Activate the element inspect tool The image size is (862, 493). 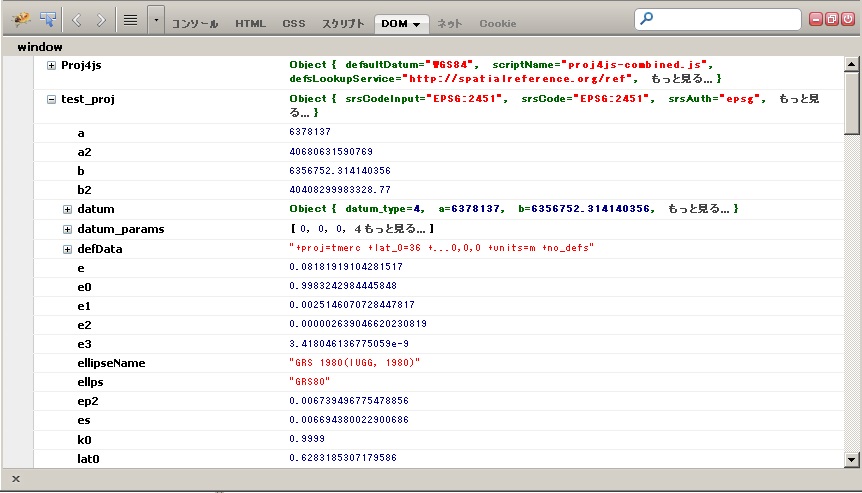coord(47,19)
